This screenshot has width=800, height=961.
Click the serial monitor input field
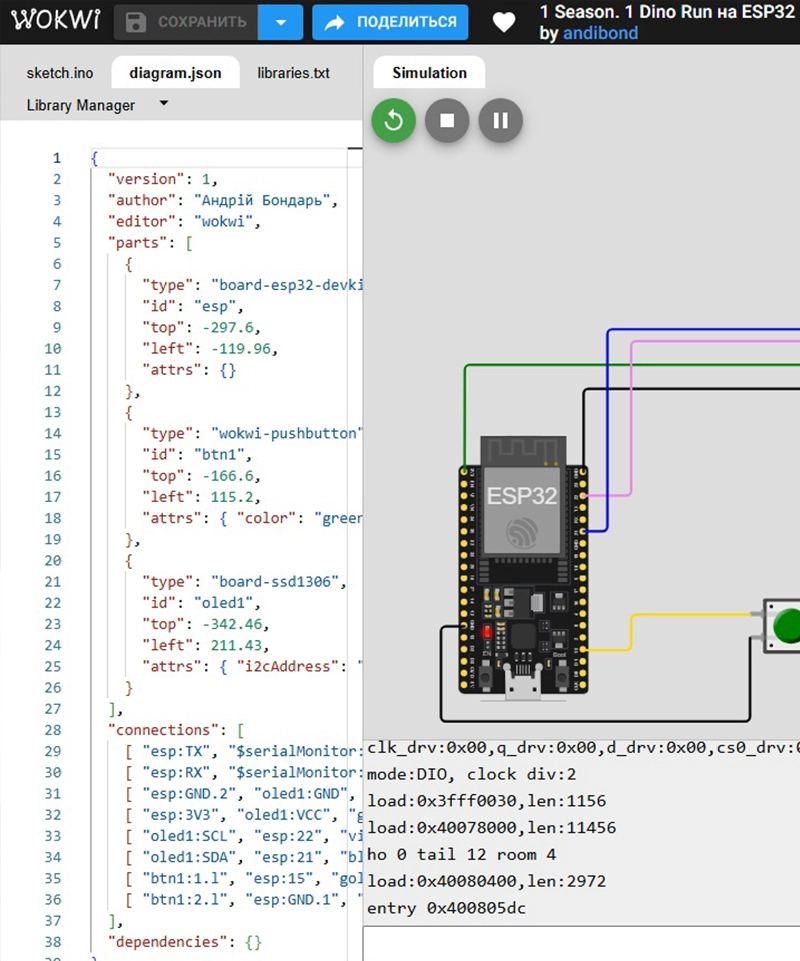[581, 944]
